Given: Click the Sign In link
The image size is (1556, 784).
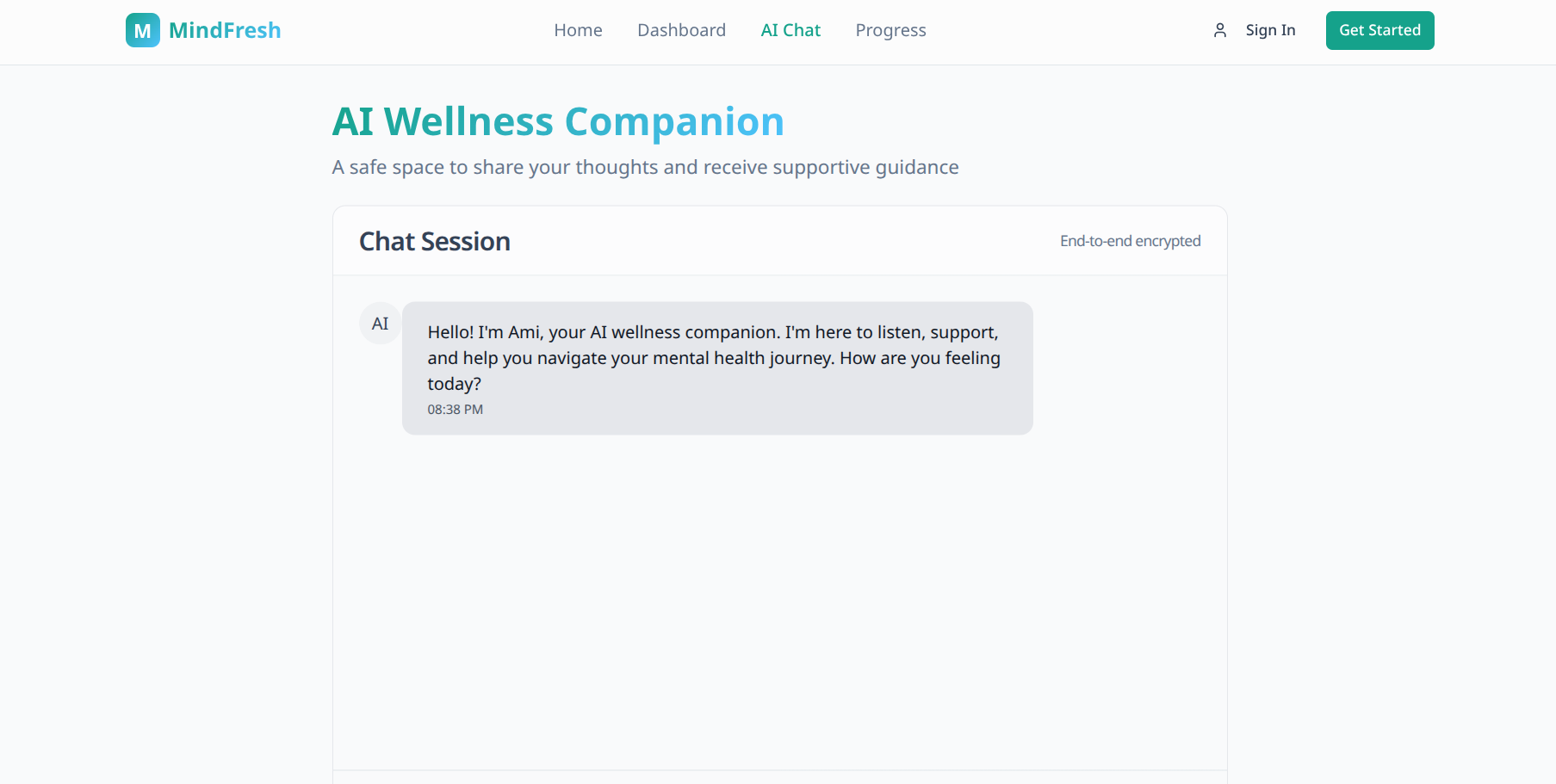Looking at the screenshot, I should pos(1270,30).
